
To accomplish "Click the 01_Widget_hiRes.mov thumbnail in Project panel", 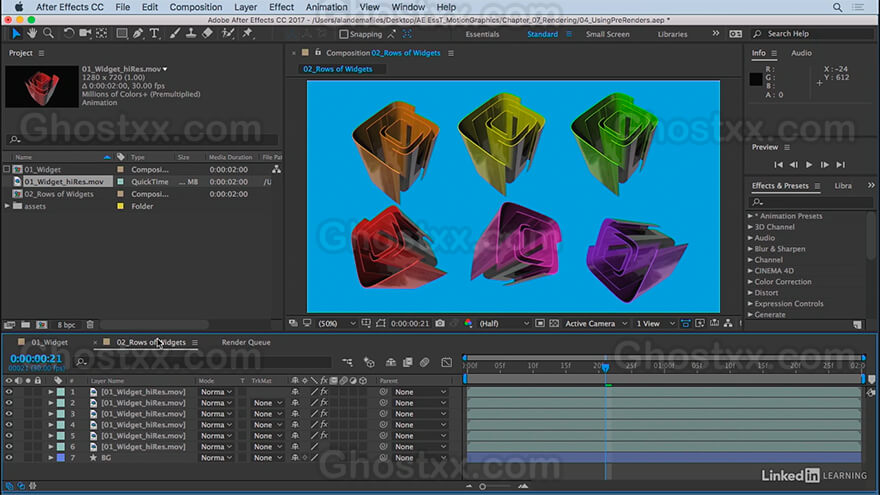I will 42,86.
